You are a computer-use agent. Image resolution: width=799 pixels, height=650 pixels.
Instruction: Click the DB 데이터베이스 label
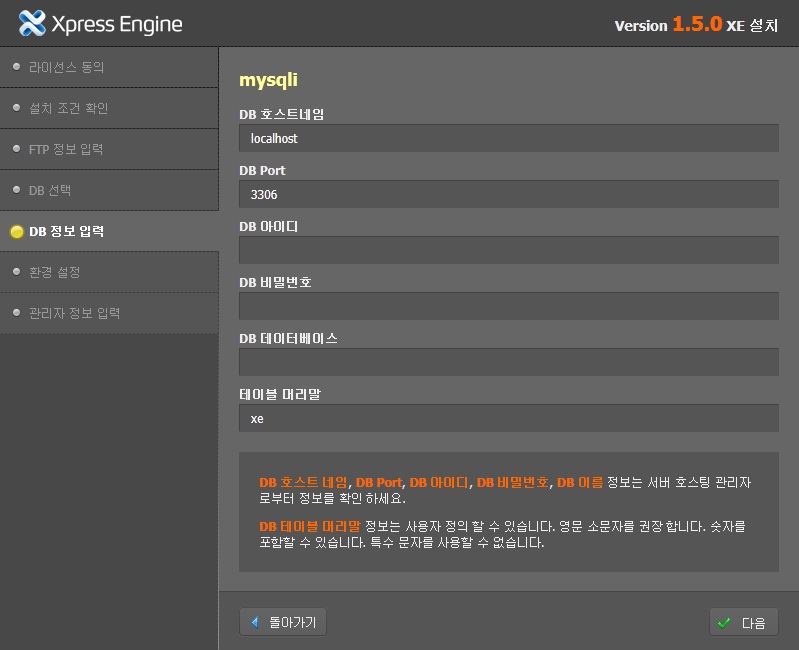point(288,338)
